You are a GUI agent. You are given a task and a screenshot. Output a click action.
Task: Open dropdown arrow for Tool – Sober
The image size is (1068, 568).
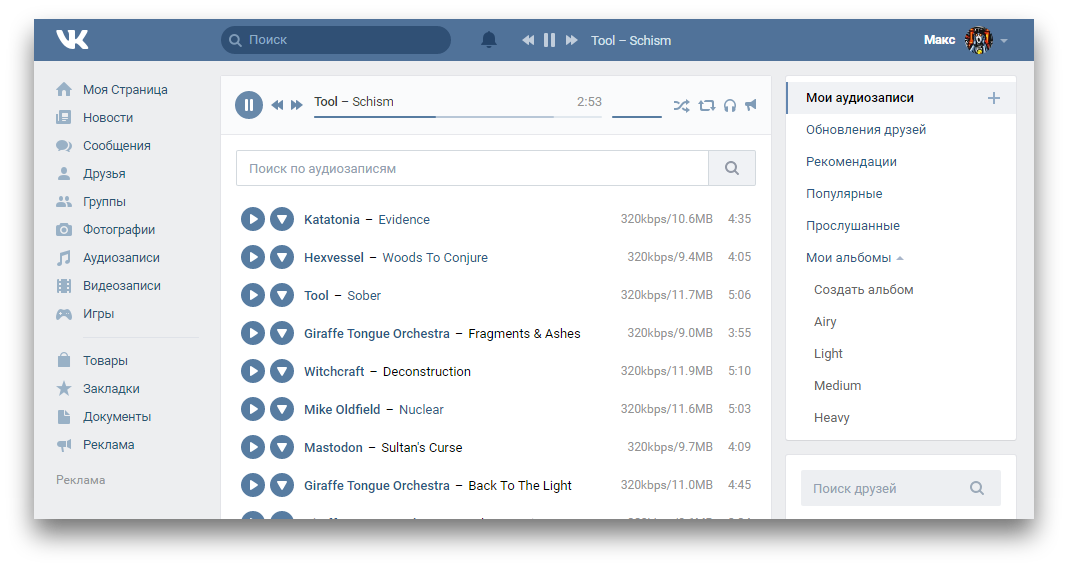[x=282, y=295]
